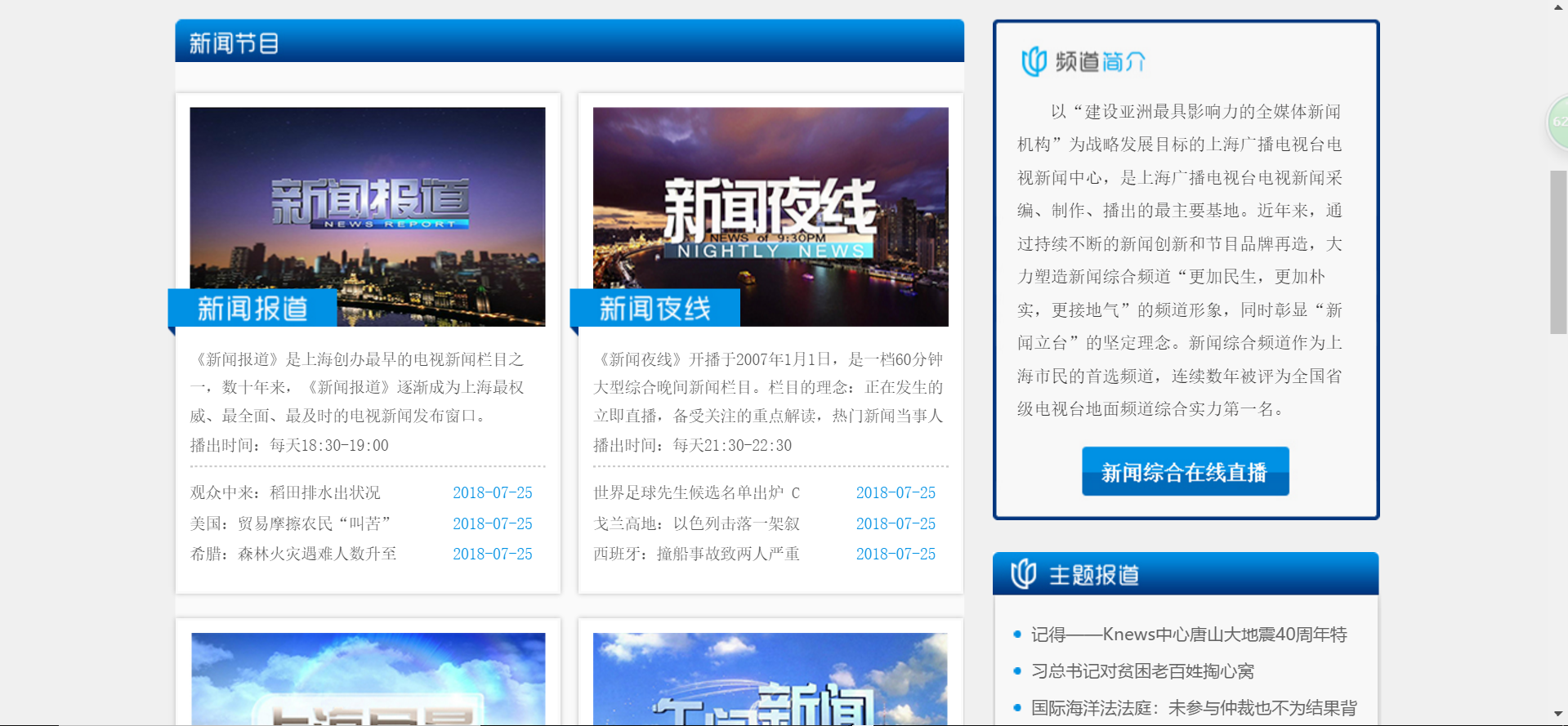This screenshot has width=1568, height=726.
Task: Open the 上海早晨 program thumbnail at bottom left
Action: [x=369, y=679]
